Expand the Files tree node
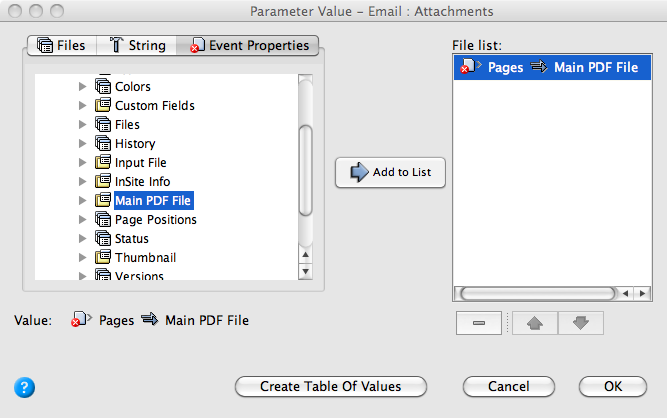This screenshot has height=418, width=667. tap(83, 124)
